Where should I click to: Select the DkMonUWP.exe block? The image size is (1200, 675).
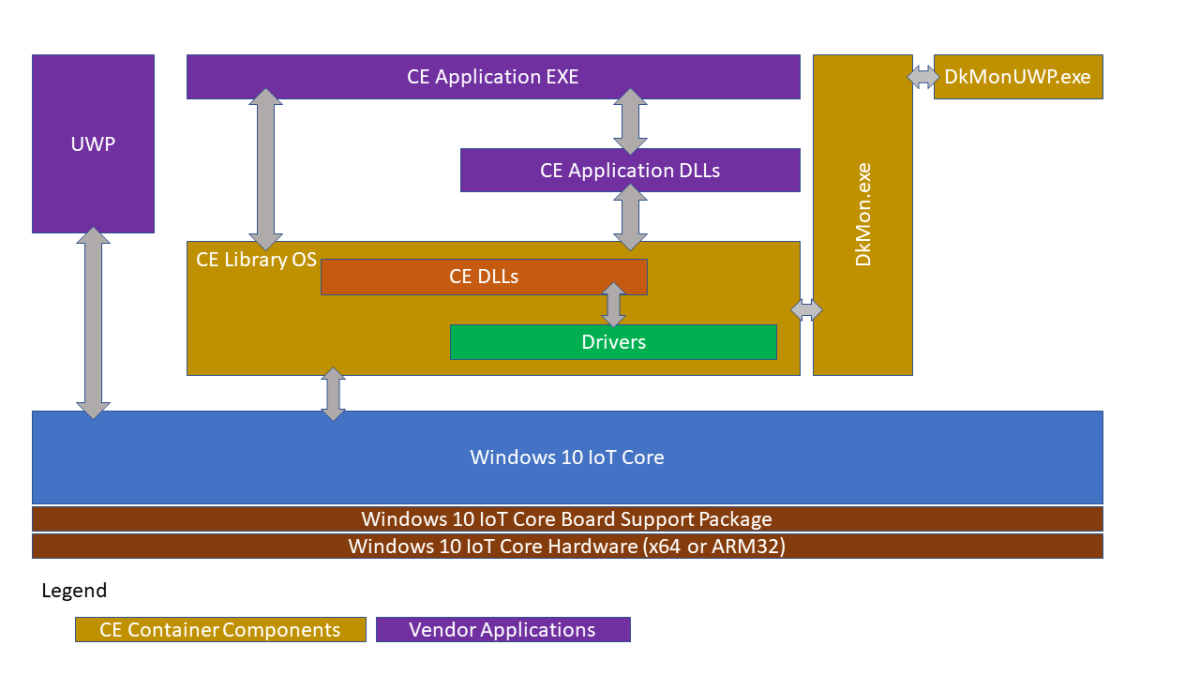point(1017,76)
